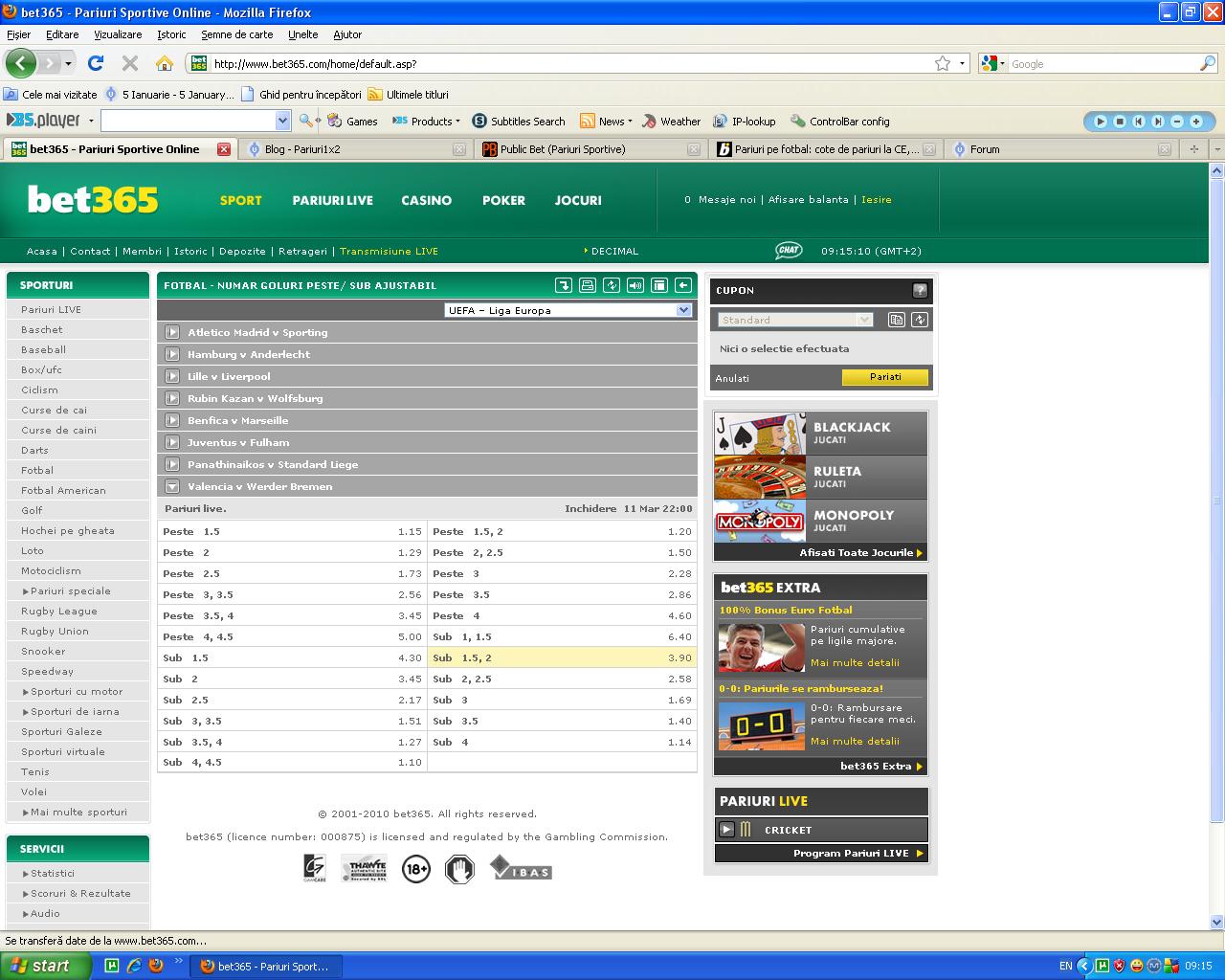Switch to the Forum browser tab
Viewport: 1225px width, 980px height.
(x=1060, y=149)
